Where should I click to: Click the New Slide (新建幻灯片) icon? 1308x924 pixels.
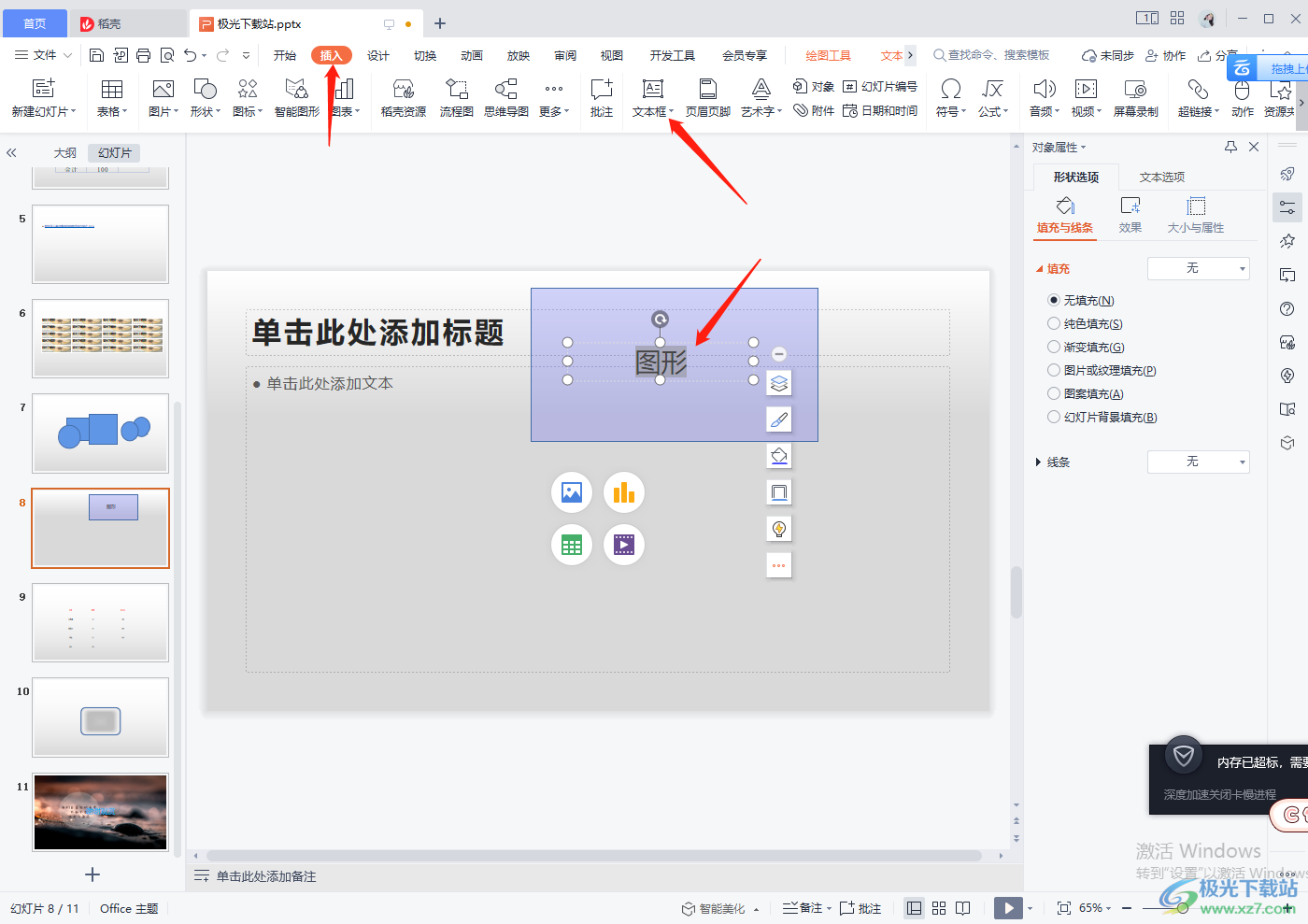pos(44,89)
